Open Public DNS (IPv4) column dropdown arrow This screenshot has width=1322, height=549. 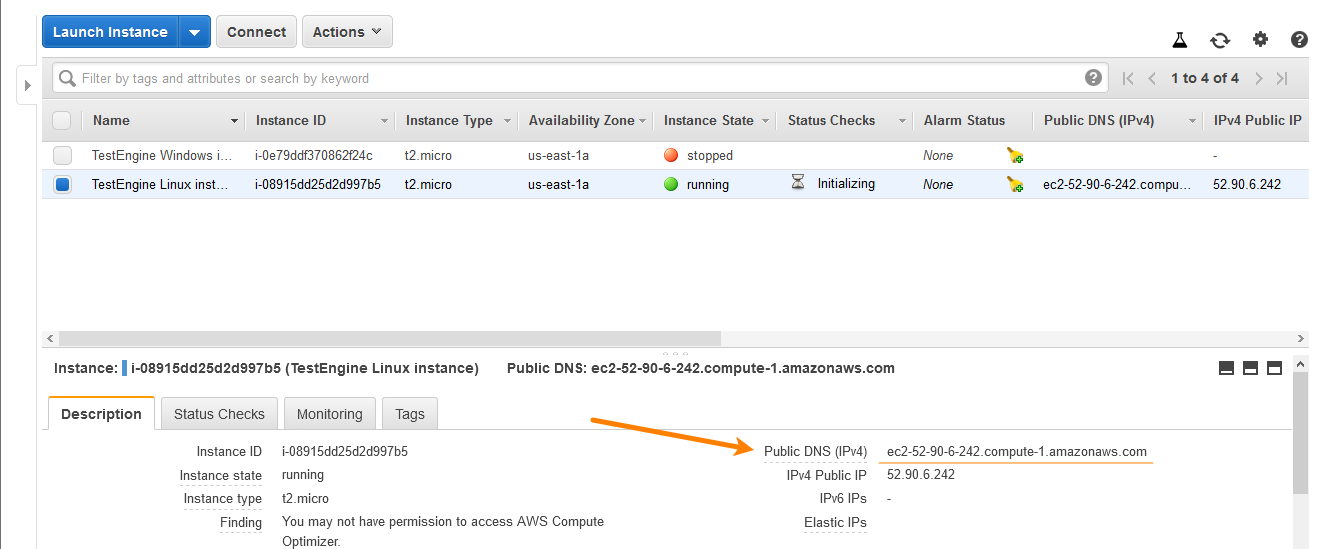(x=1192, y=121)
